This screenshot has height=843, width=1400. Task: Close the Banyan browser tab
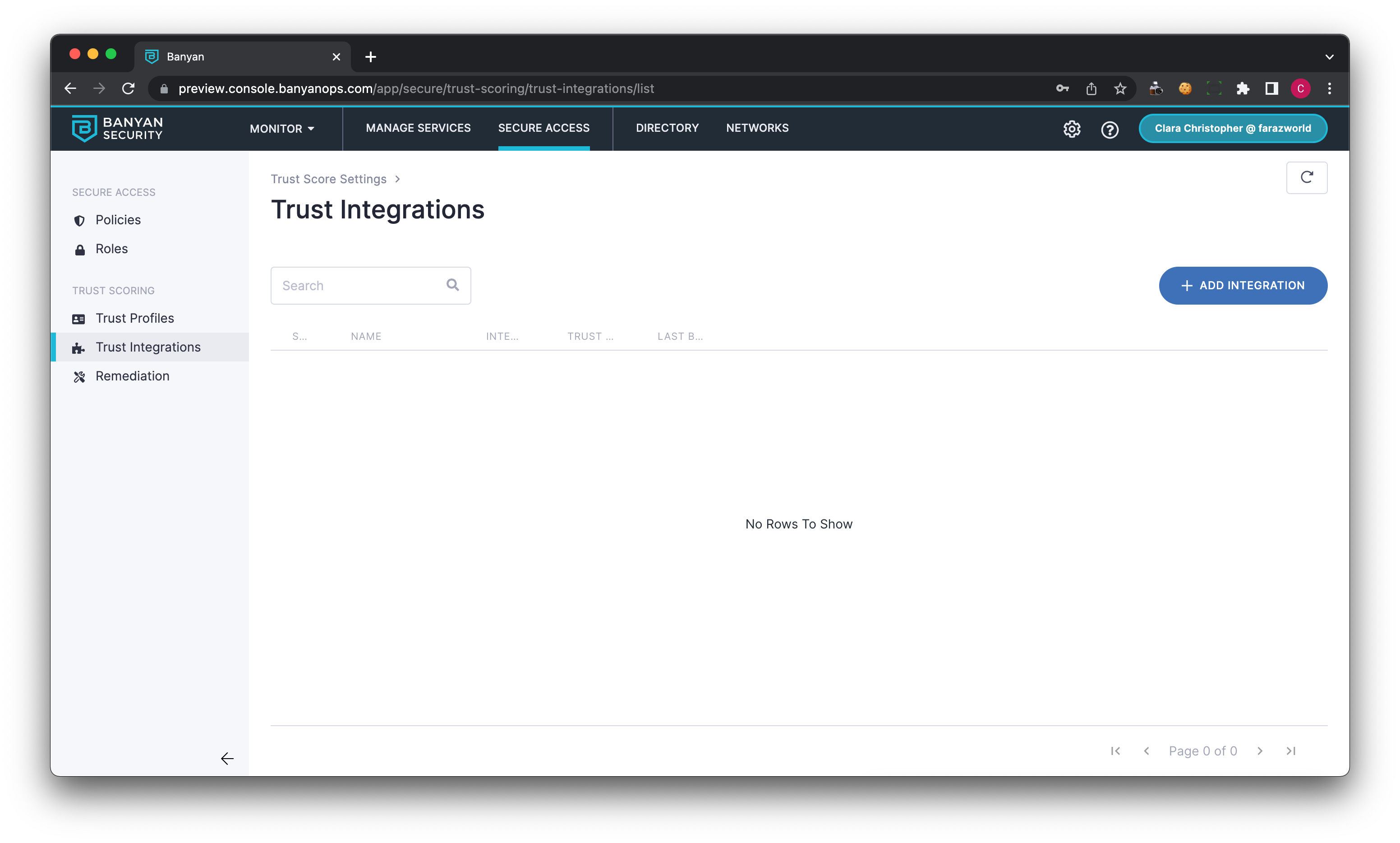click(x=336, y=57)
